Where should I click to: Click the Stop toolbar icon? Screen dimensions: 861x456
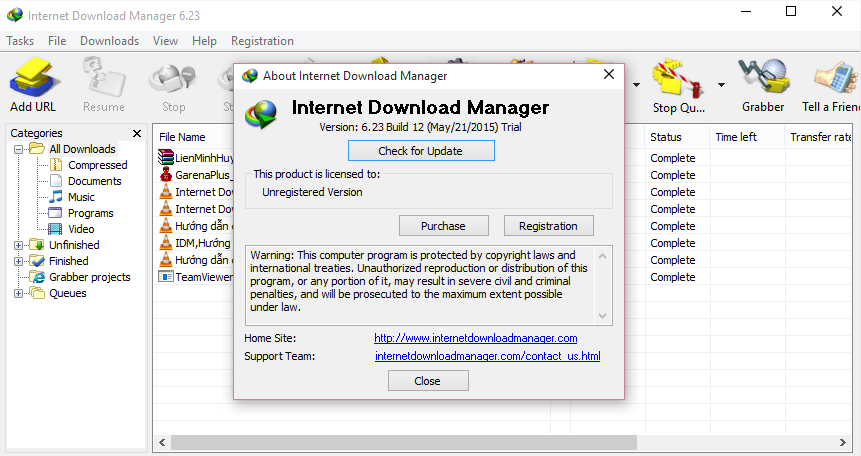click(173, 86)
